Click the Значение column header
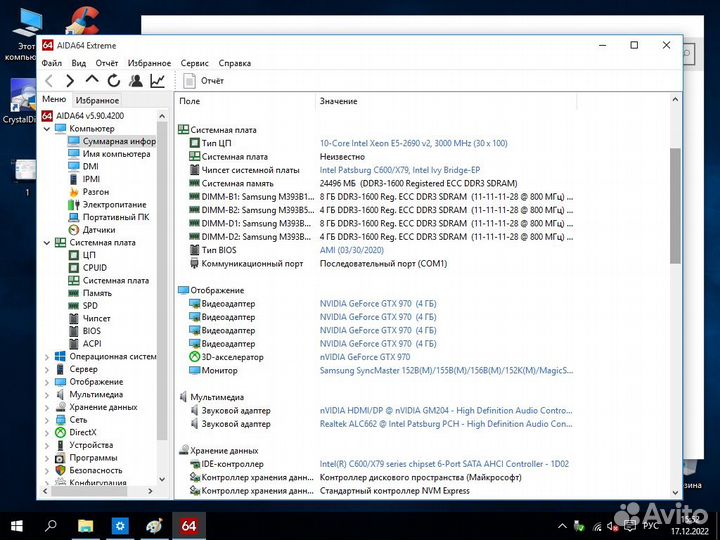Viewport: 720px width, 540px height. coord(338,101)
